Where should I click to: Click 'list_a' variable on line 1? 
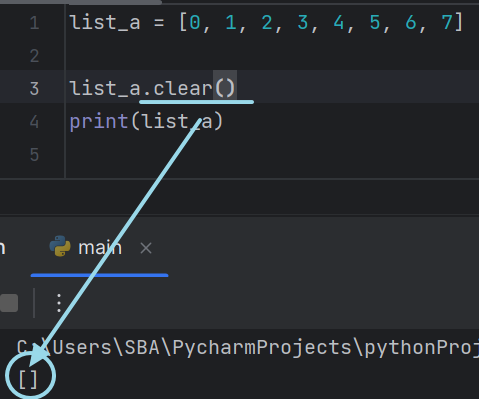(105, 23)
